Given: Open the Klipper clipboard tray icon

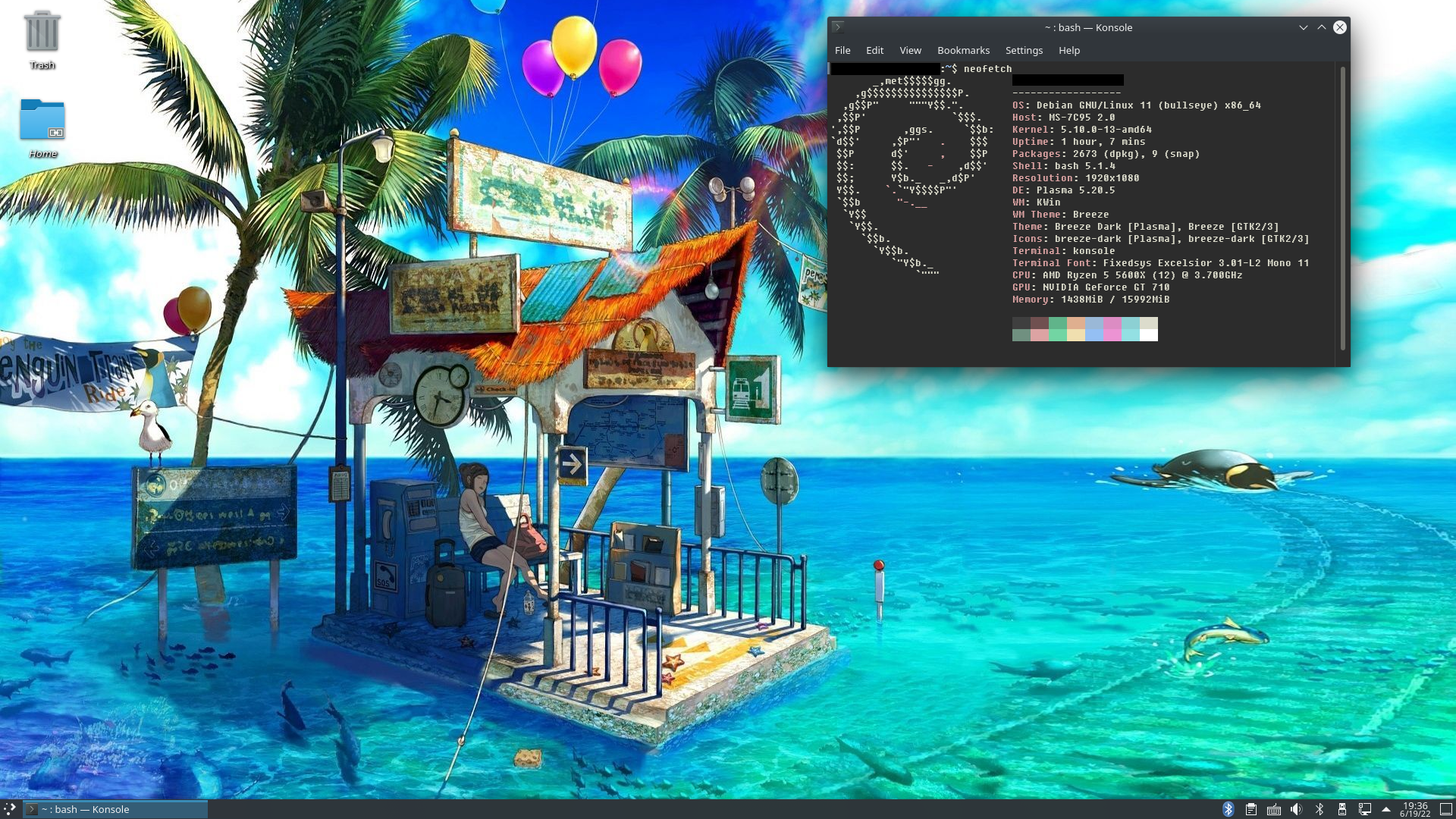Looking at the screenshot, I should click(1251, 809).
